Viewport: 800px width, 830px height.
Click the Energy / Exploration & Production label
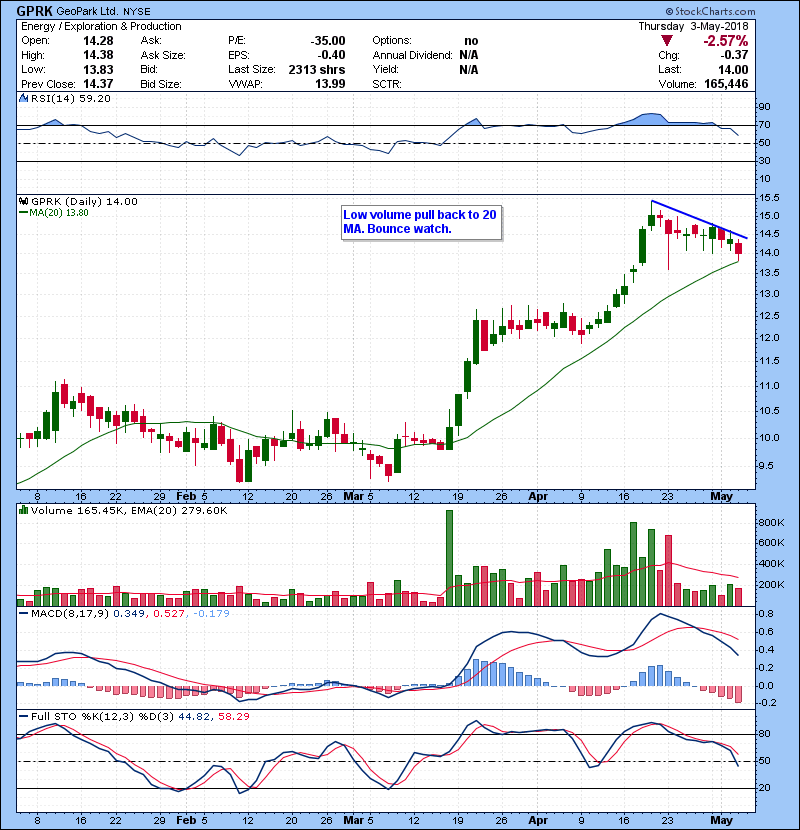[101, 26]
